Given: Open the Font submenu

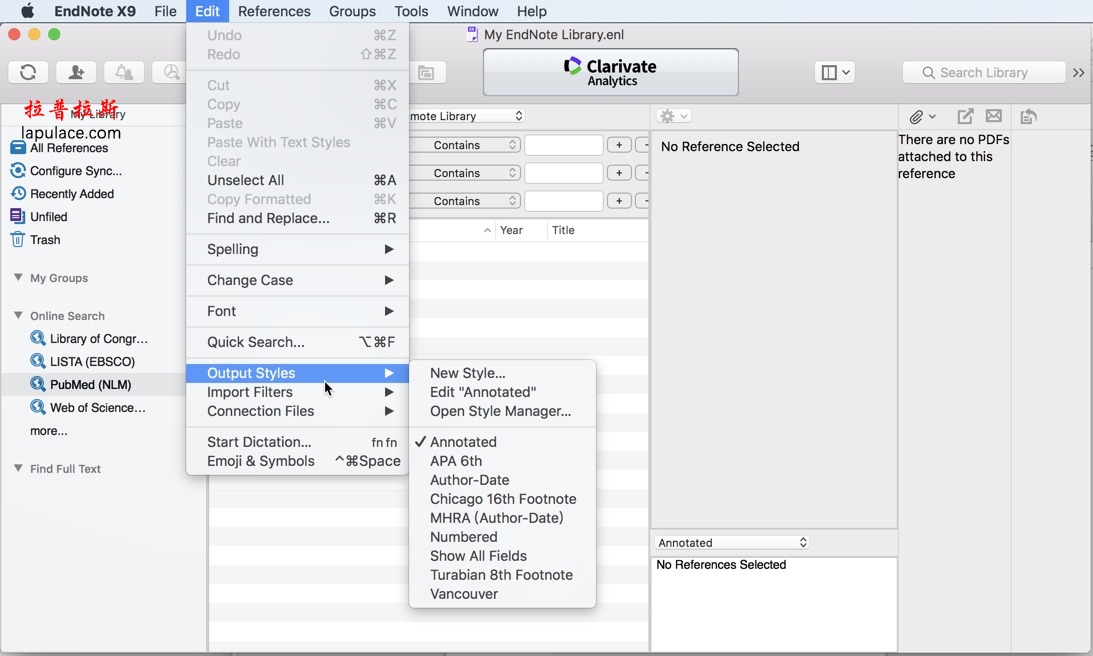Looking at the screenshot, I should tap(298, 311).
